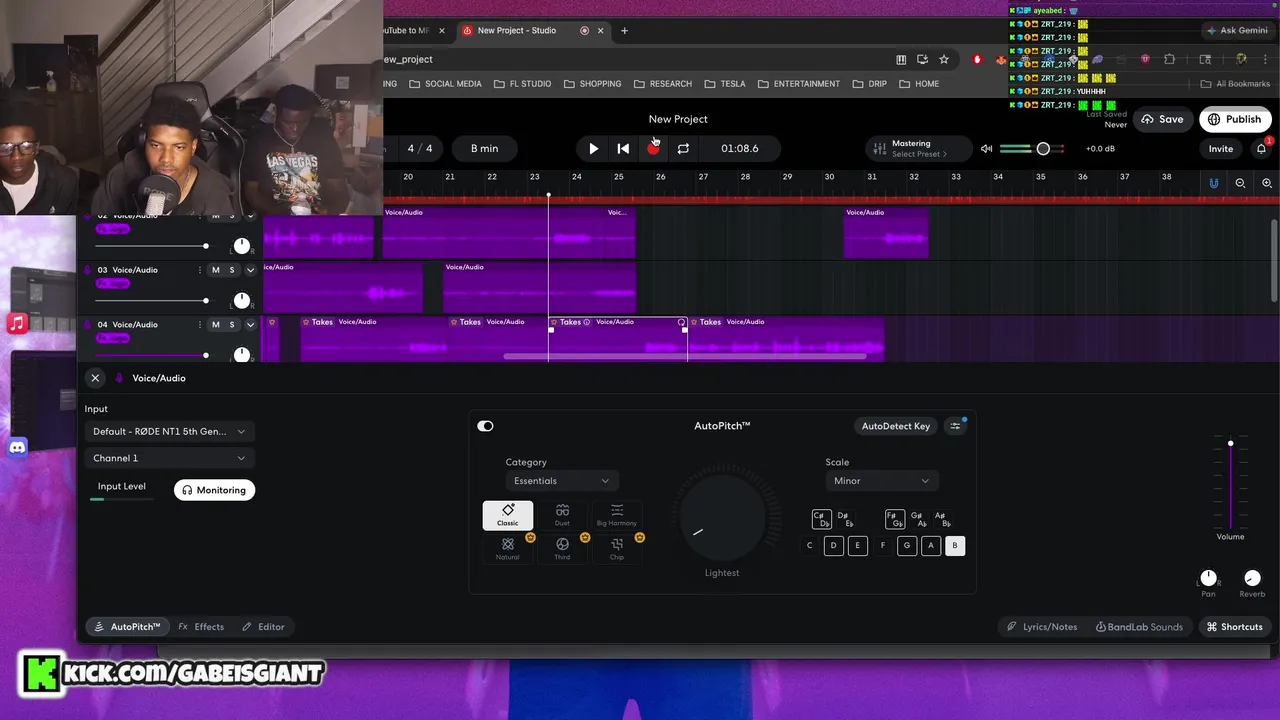
Task: Open the Scale Minor dropdown
Action: click(x=882, y=481)
